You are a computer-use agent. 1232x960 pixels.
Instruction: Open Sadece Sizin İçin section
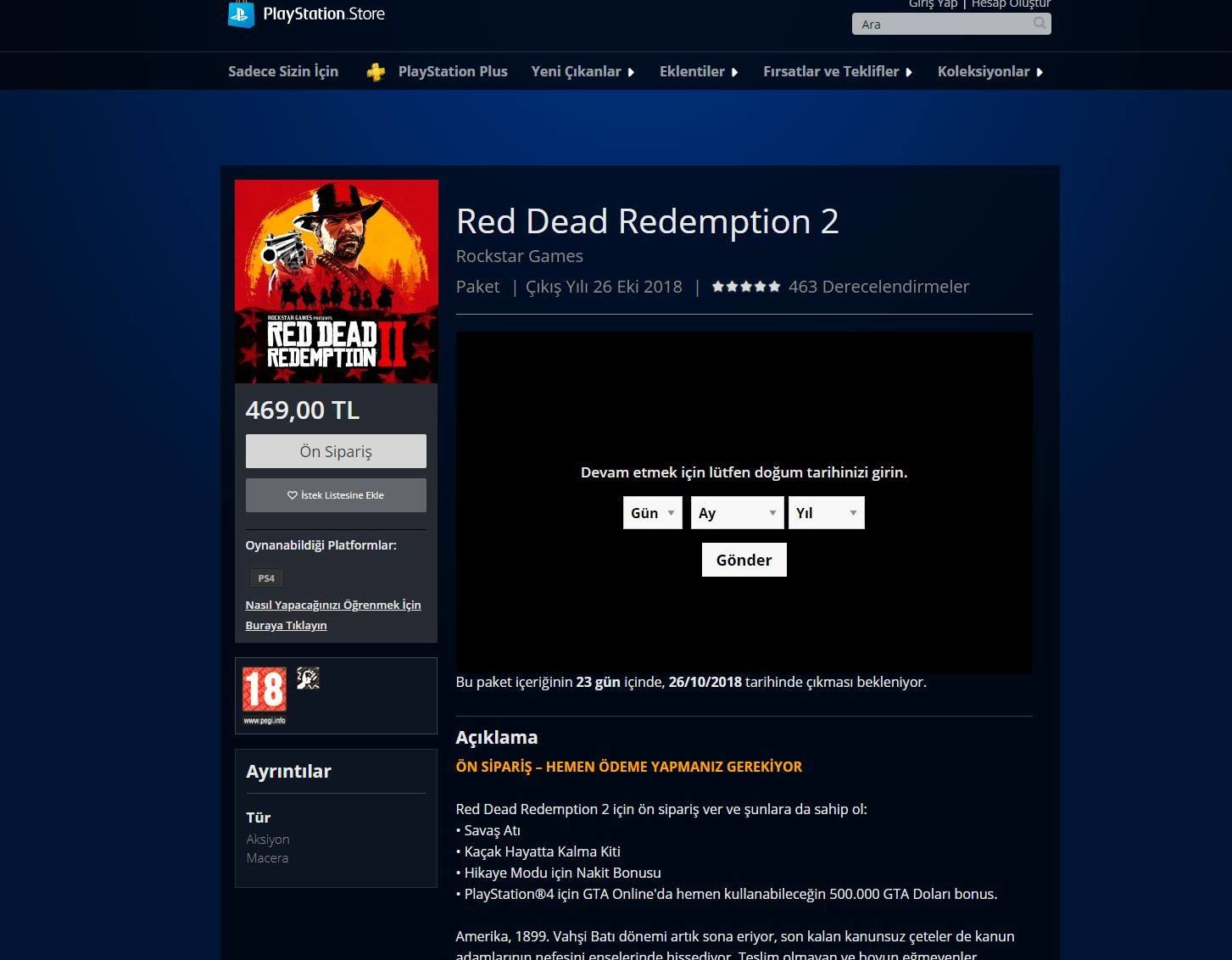pyautogui.click(x=283, y=72)
